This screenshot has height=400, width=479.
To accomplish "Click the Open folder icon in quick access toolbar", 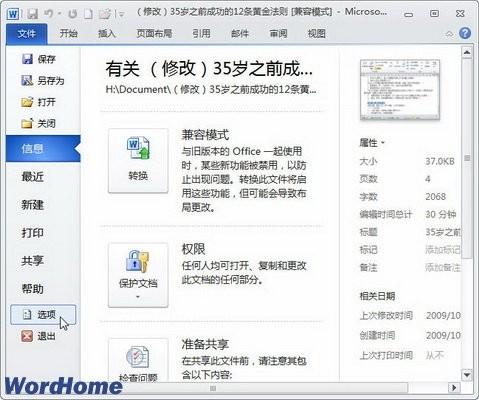I will point(104,14).
